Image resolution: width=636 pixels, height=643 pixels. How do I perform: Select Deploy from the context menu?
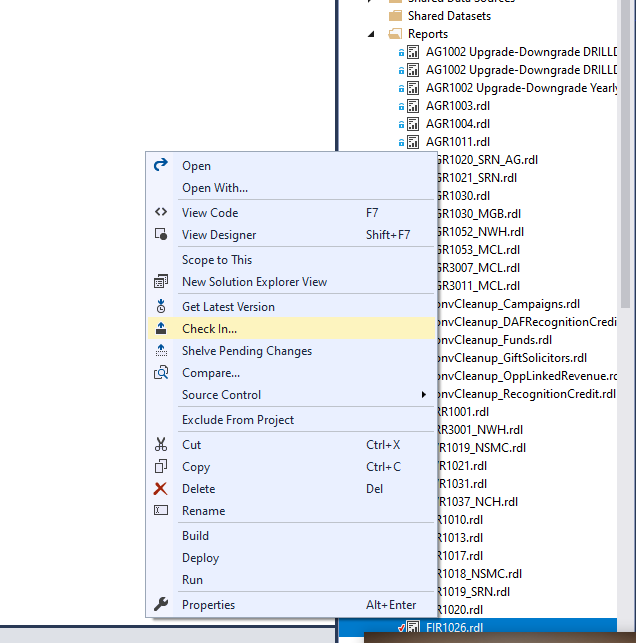pos(200,558)
